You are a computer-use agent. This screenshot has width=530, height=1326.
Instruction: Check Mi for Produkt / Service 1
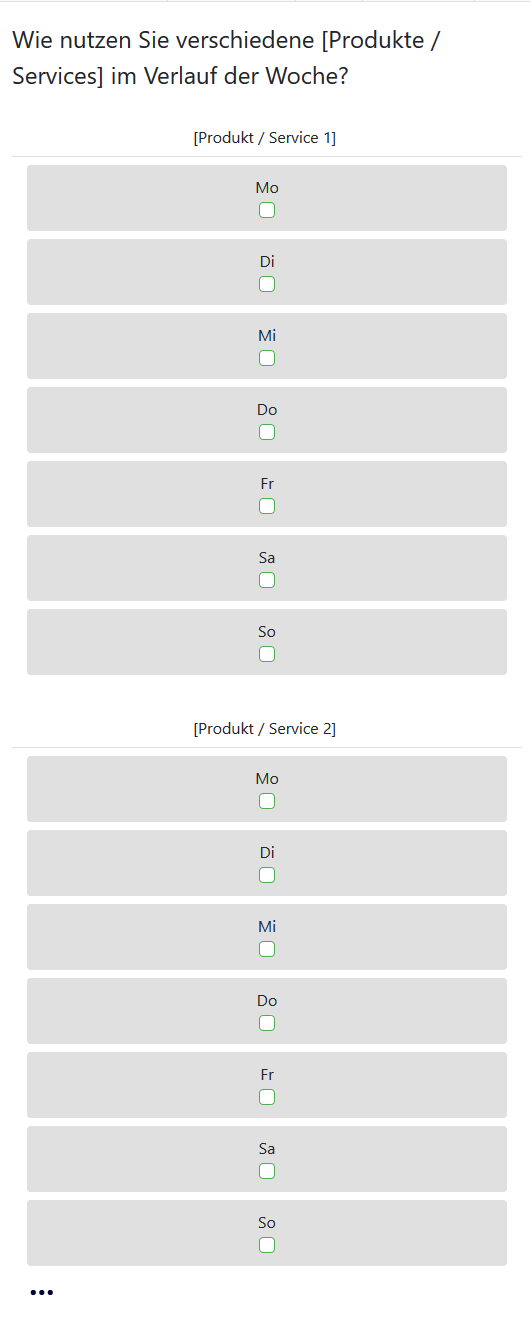pos(267,358)
